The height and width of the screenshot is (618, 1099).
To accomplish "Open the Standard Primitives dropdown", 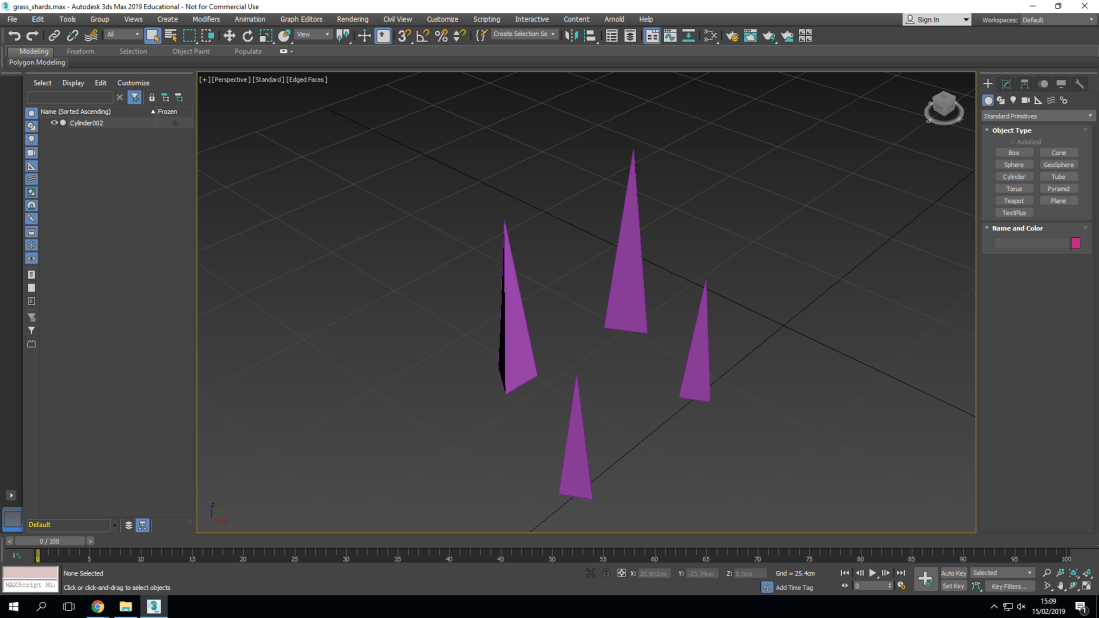I will [x=1037, y=115].
